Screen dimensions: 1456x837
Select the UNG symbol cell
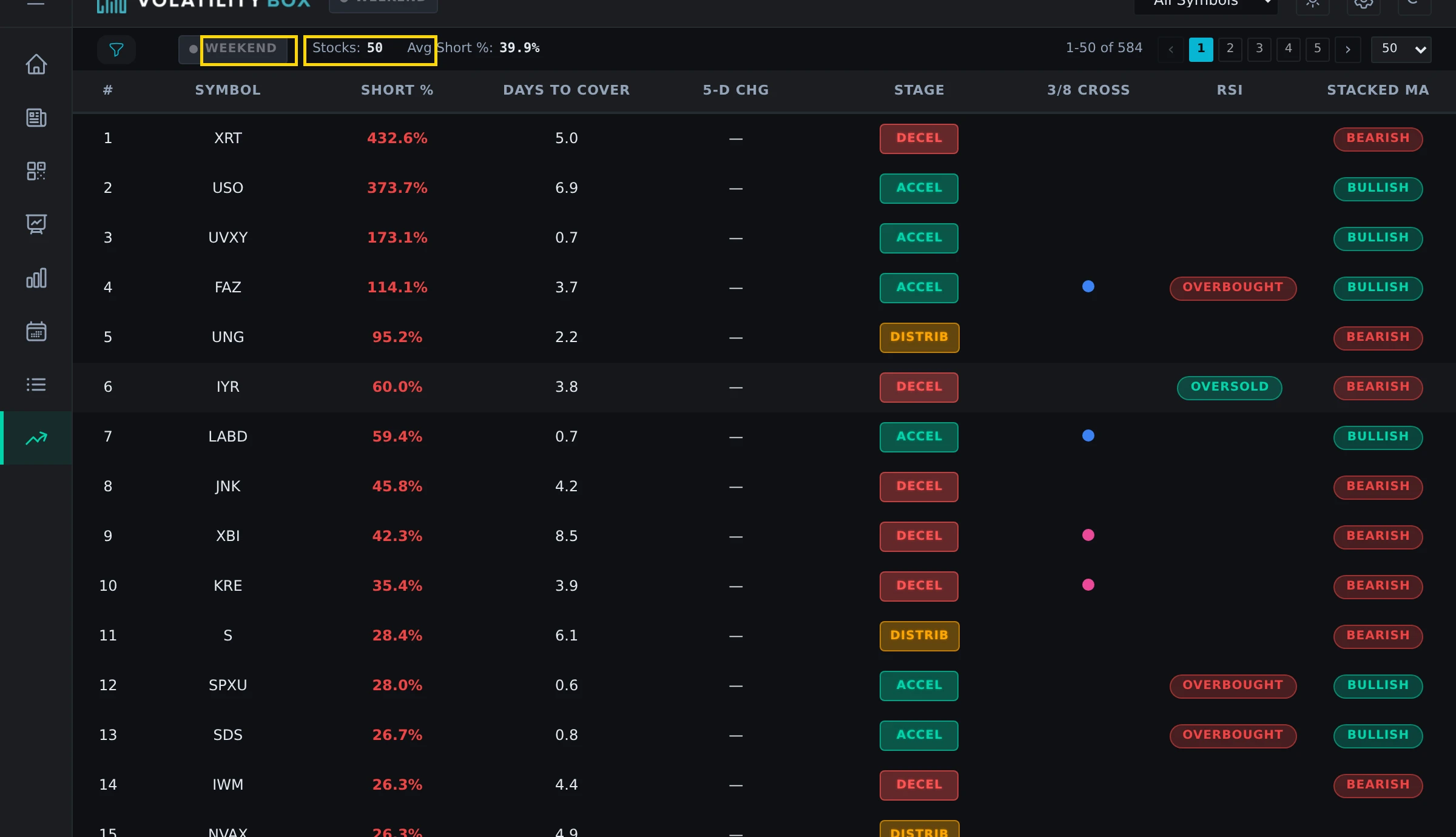click(x=228, y=337)
